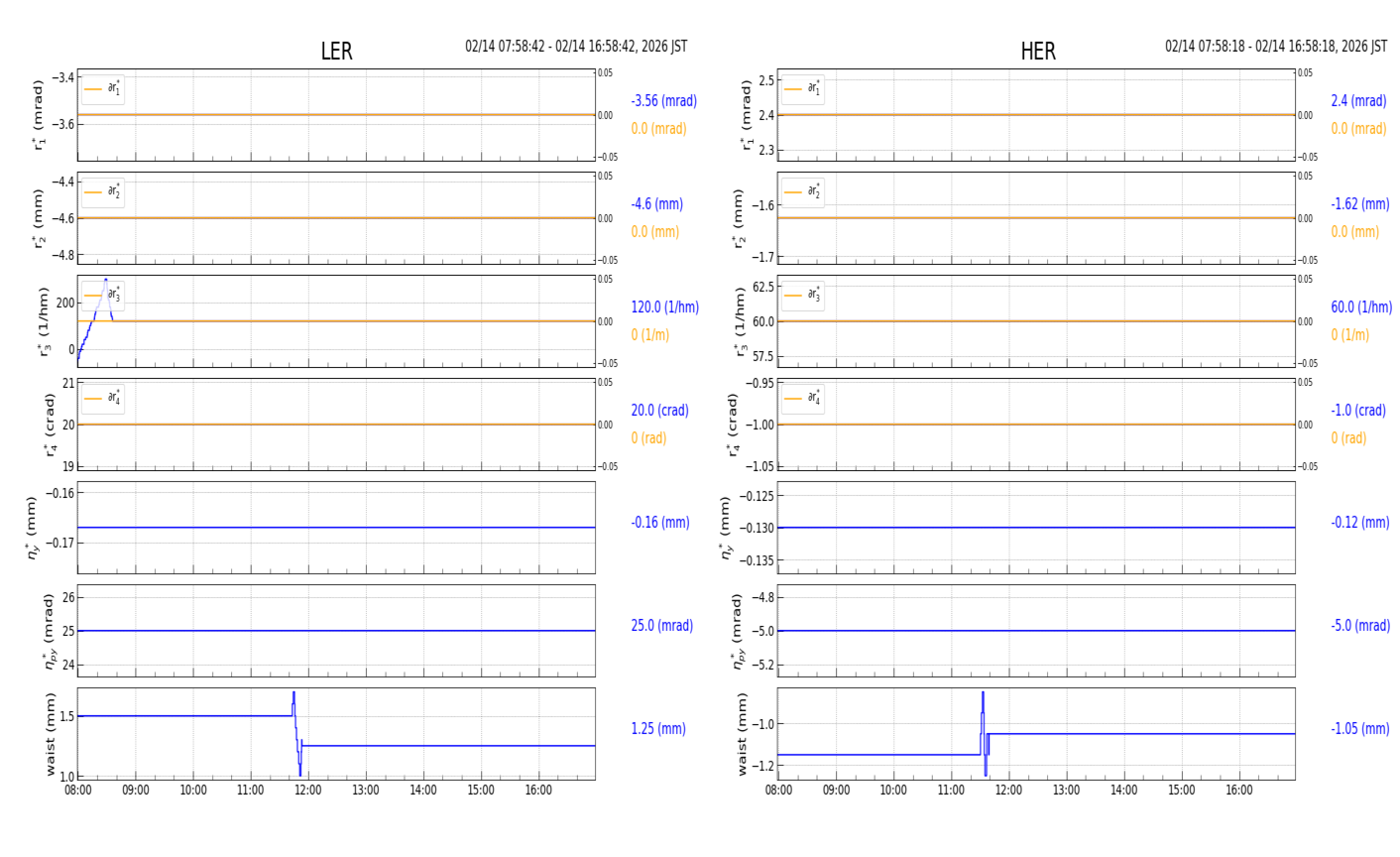Screen dimensions: 1400x857
Task: Select the 14:00 tick on HER time axis
Action: 1123,791
